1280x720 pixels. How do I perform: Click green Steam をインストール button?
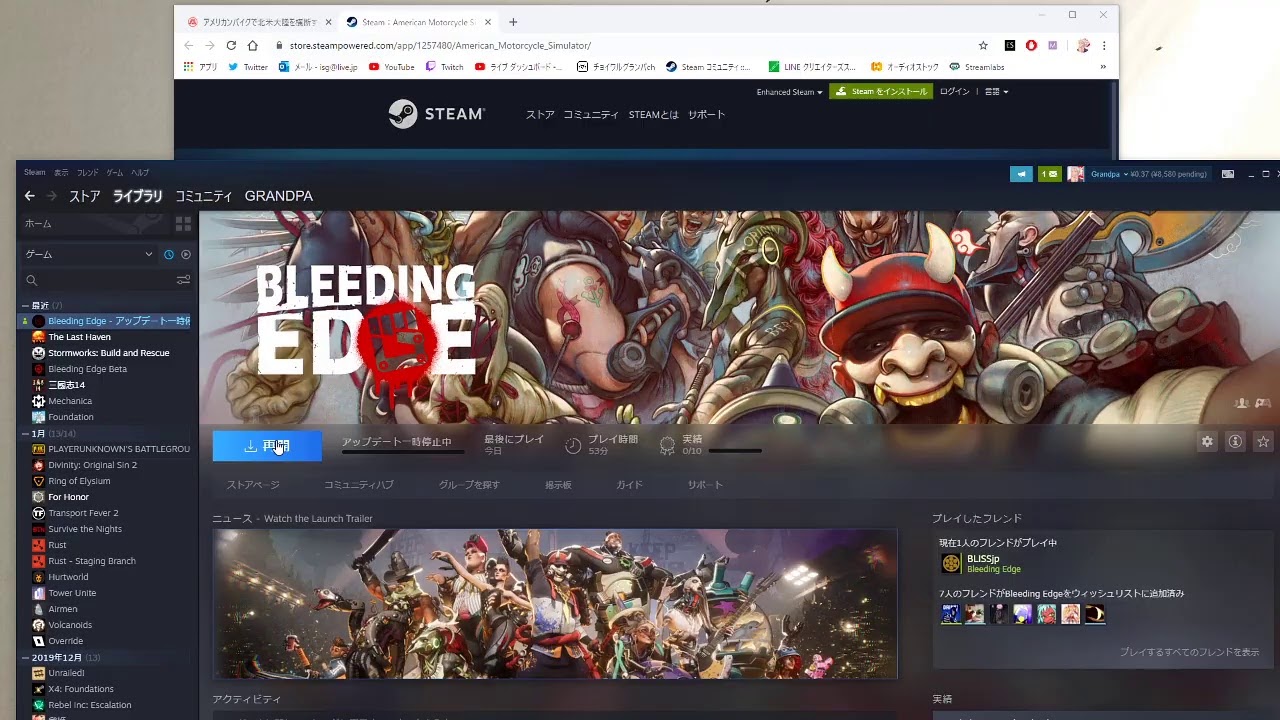pos(881,91)
